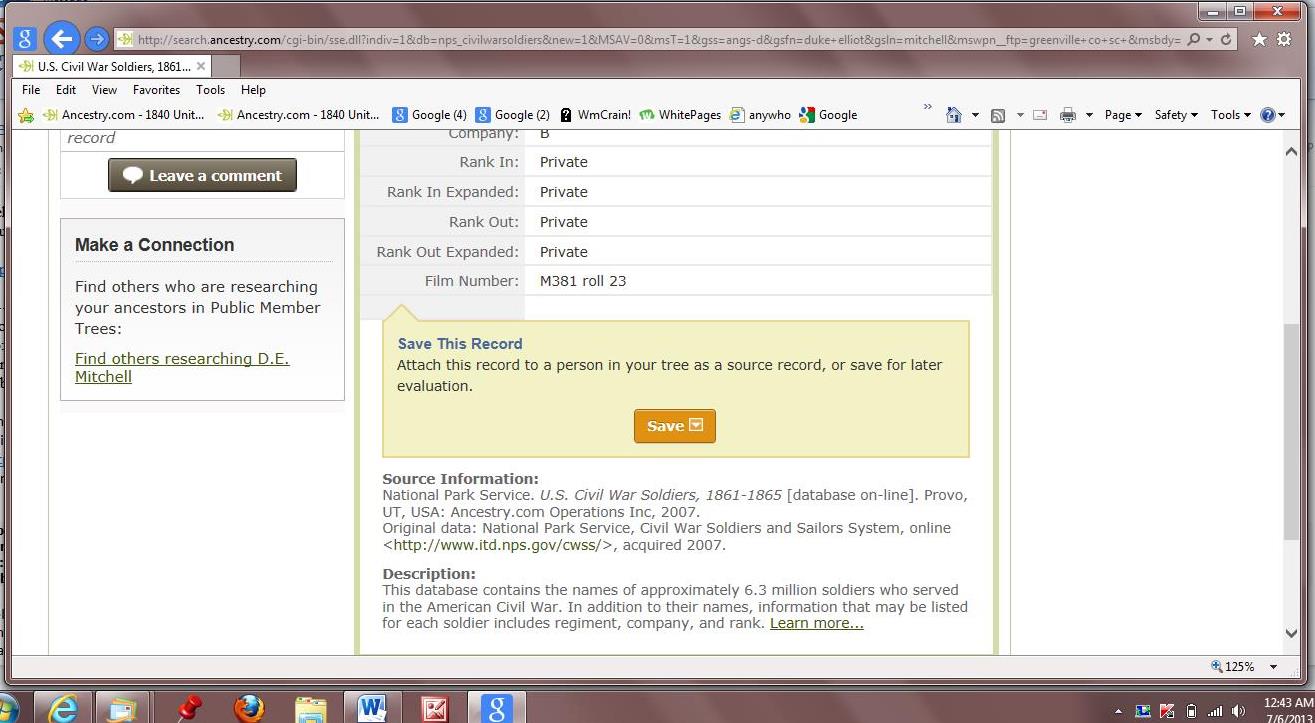
Task: Follow the Learn more link
Action: click(817, 623)
